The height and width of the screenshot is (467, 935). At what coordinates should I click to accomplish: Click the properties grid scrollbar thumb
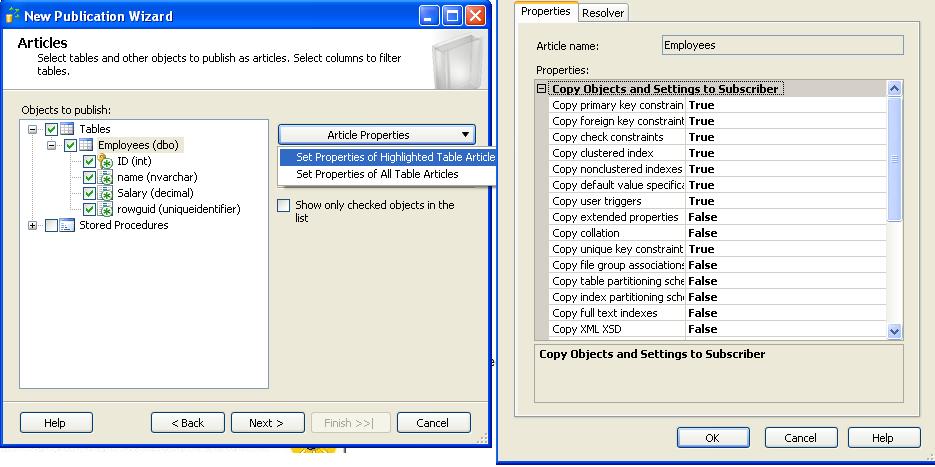[x=894, y=159]
